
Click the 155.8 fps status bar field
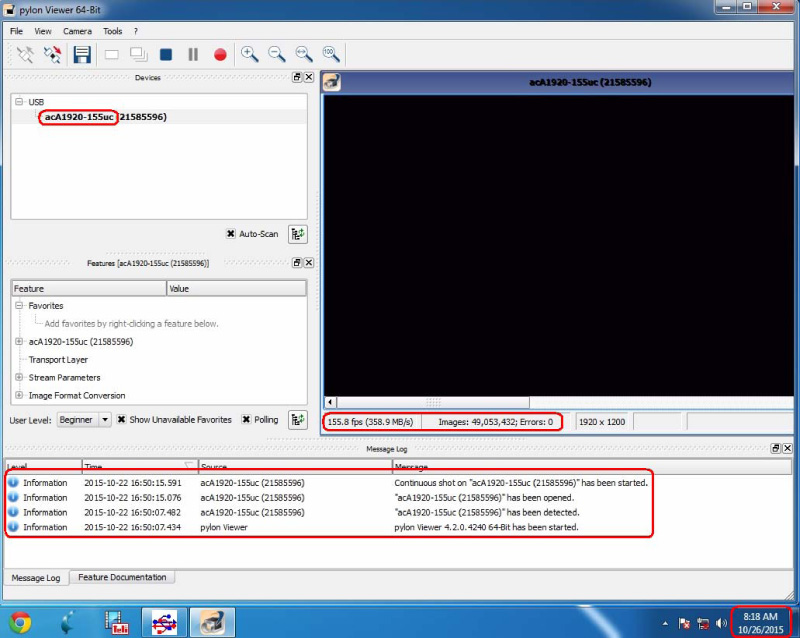371,422
